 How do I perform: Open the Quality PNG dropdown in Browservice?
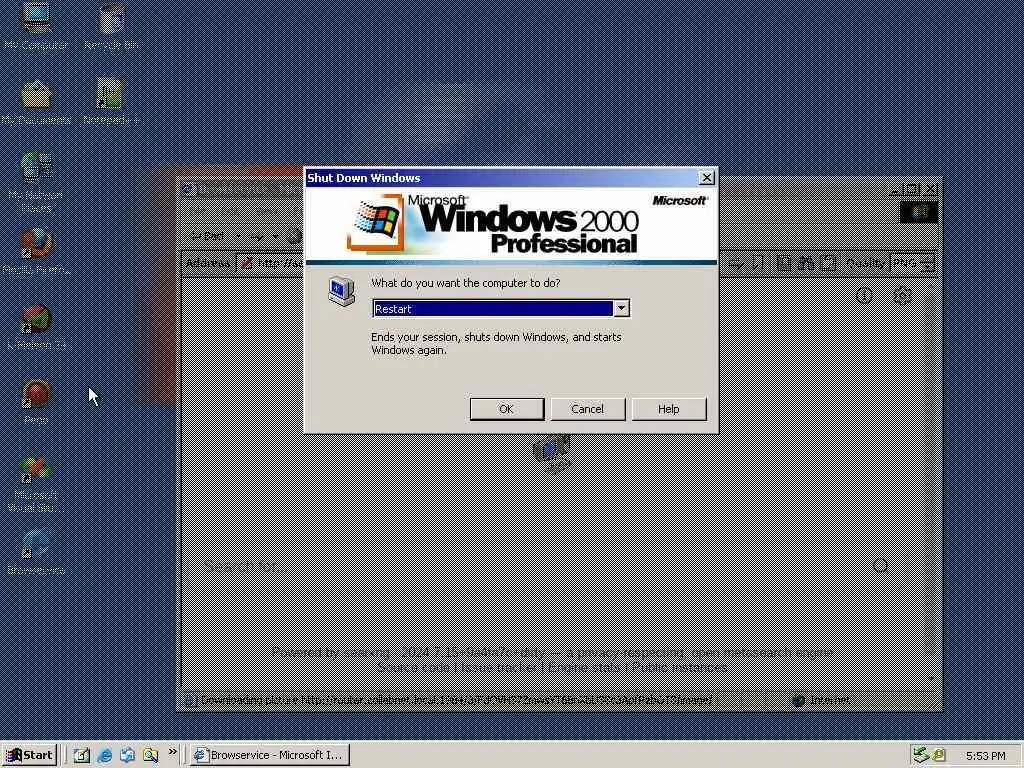click(913, 263)
